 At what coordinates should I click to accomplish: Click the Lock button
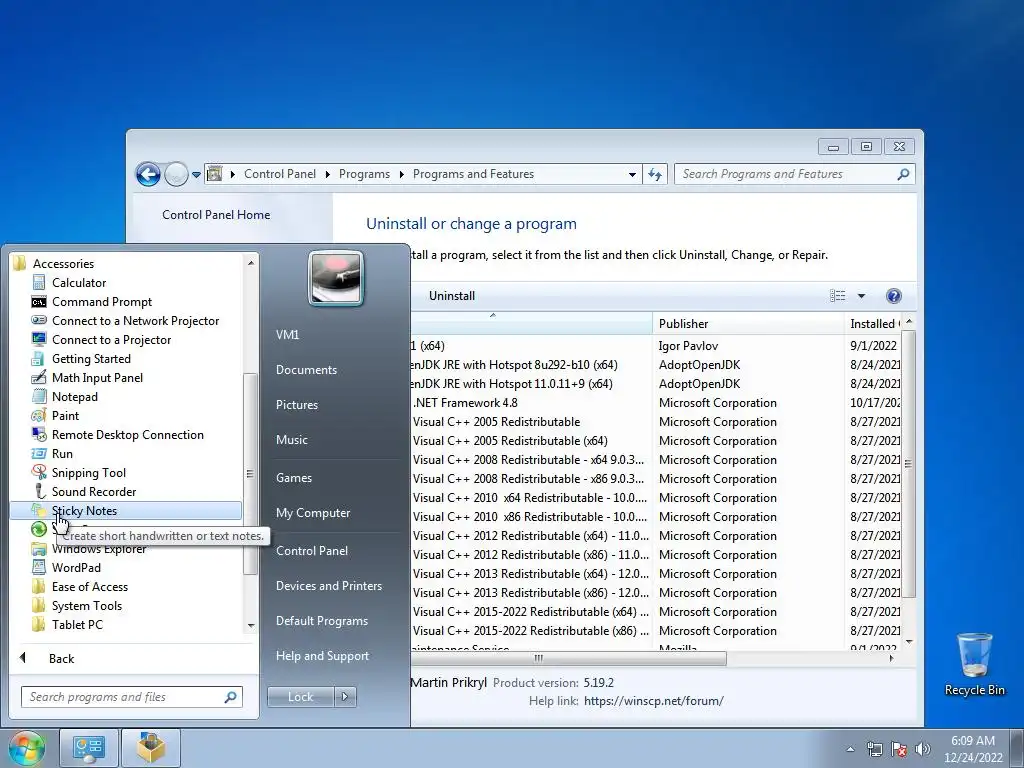point(300,697)
